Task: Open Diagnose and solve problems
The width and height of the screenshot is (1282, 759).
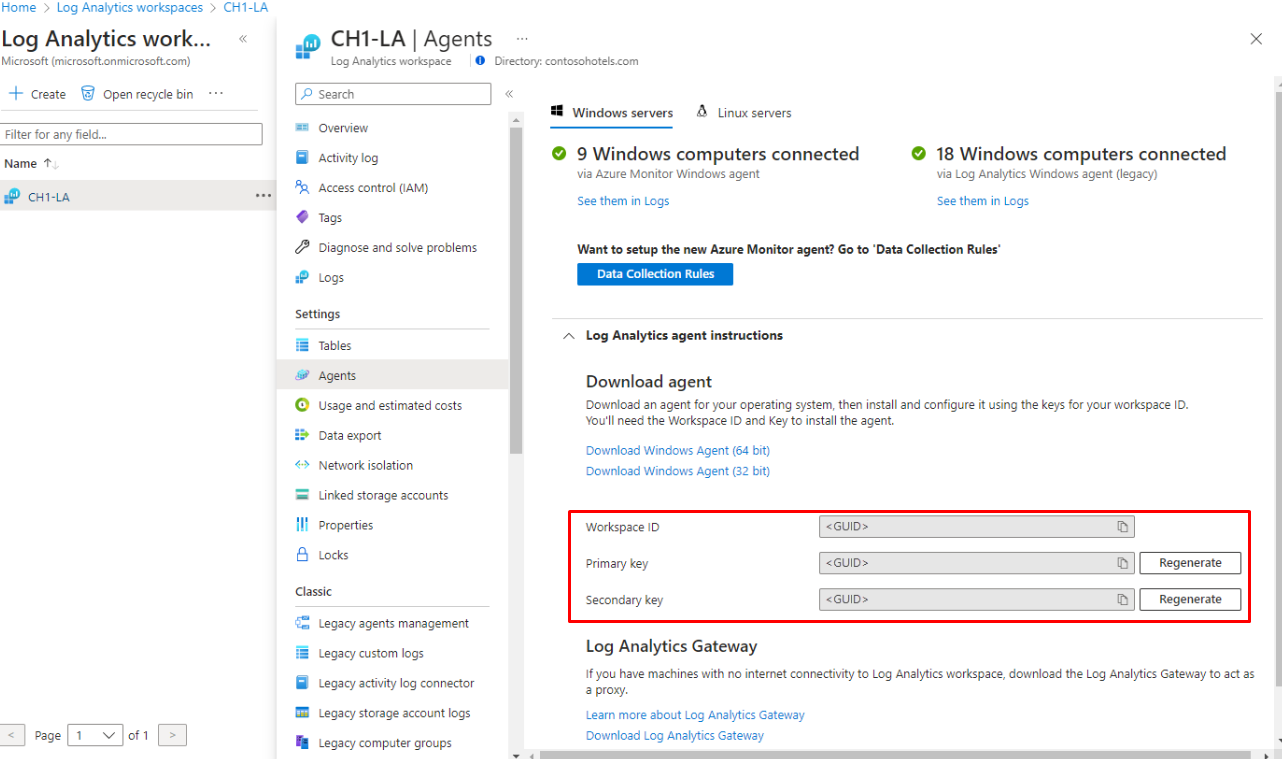Action: pyautogui.click(x=395, y=247)
